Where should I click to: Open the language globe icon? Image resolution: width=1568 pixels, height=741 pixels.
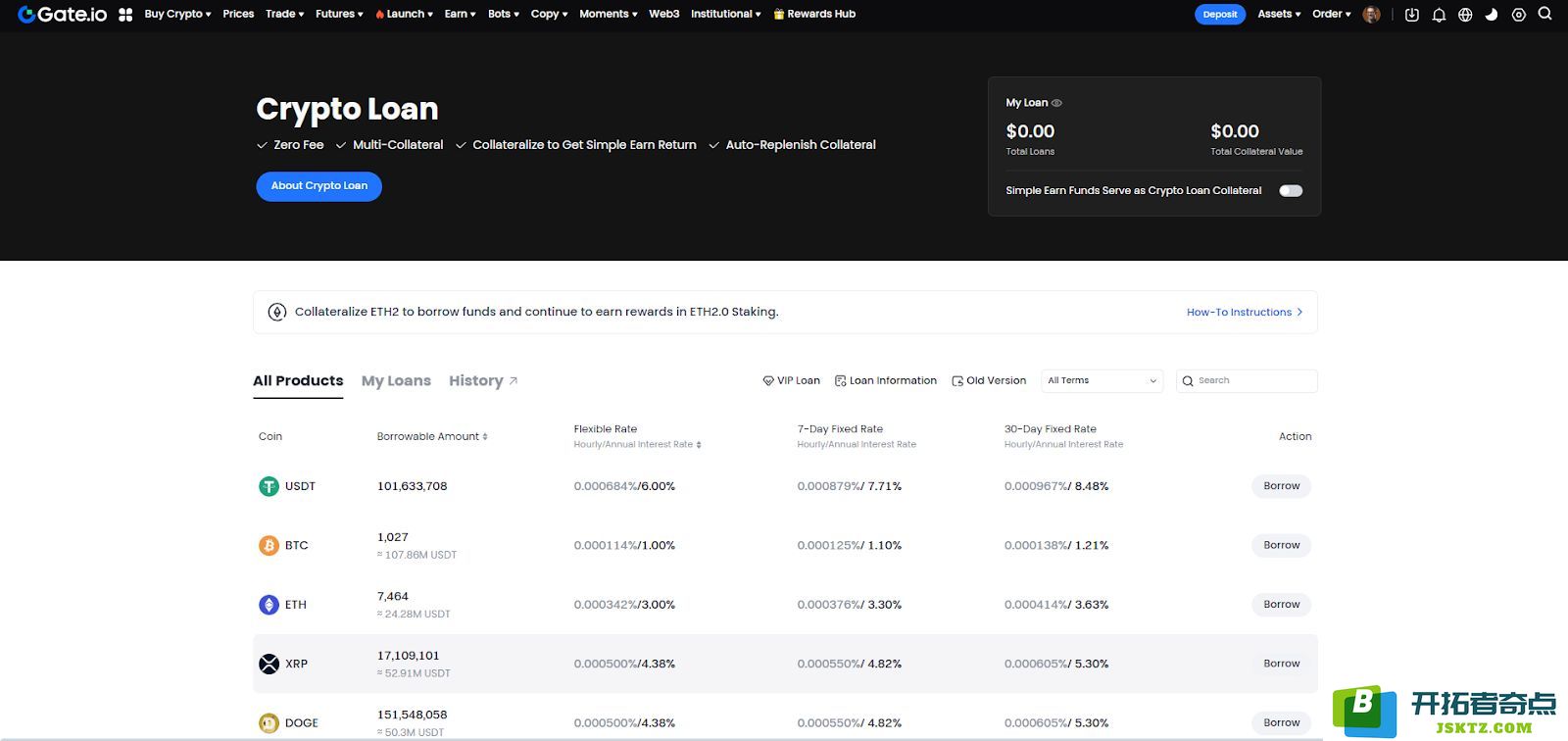click(1465, 15)
